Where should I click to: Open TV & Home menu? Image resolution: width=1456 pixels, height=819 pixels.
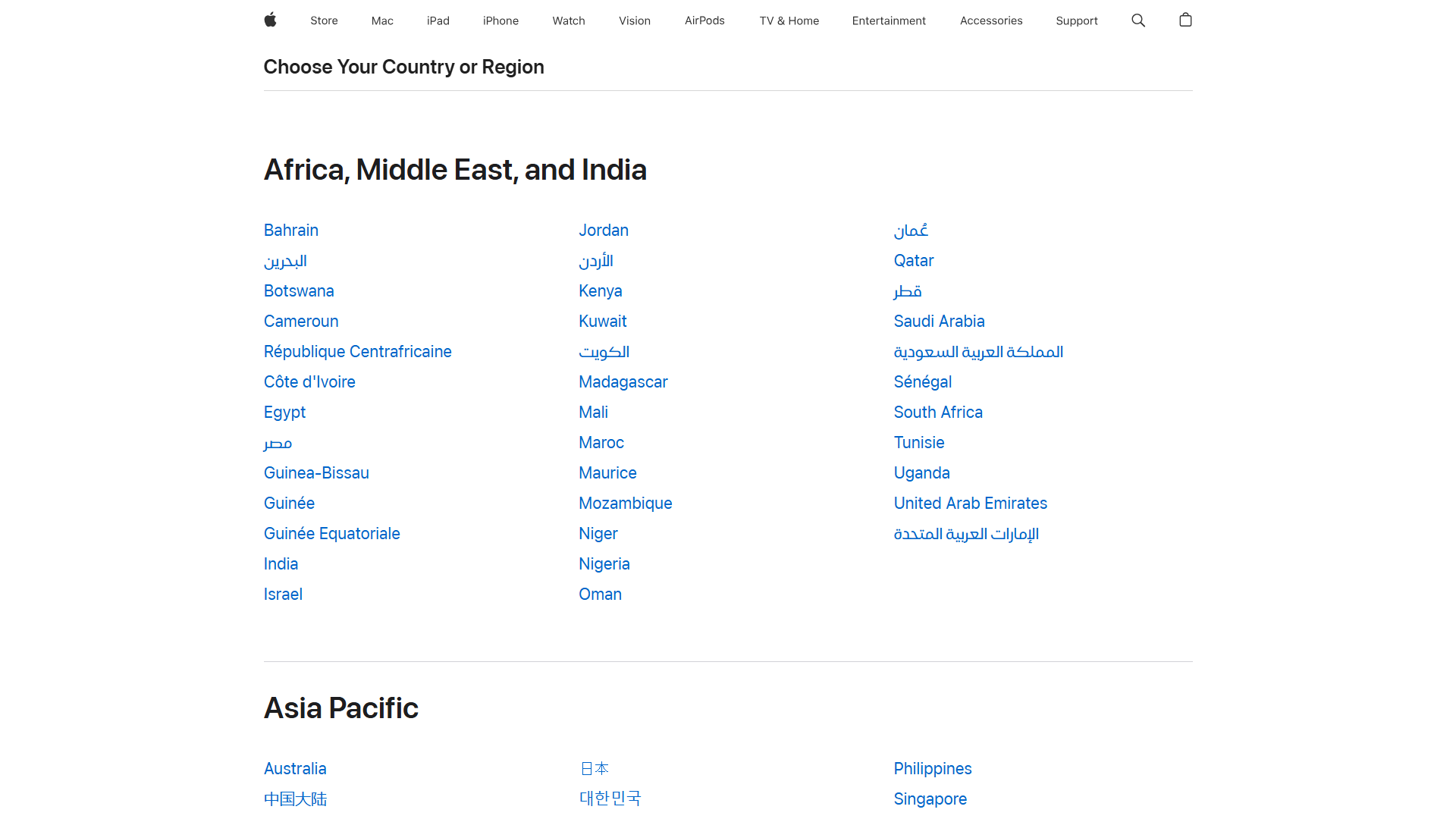(789, 20)
